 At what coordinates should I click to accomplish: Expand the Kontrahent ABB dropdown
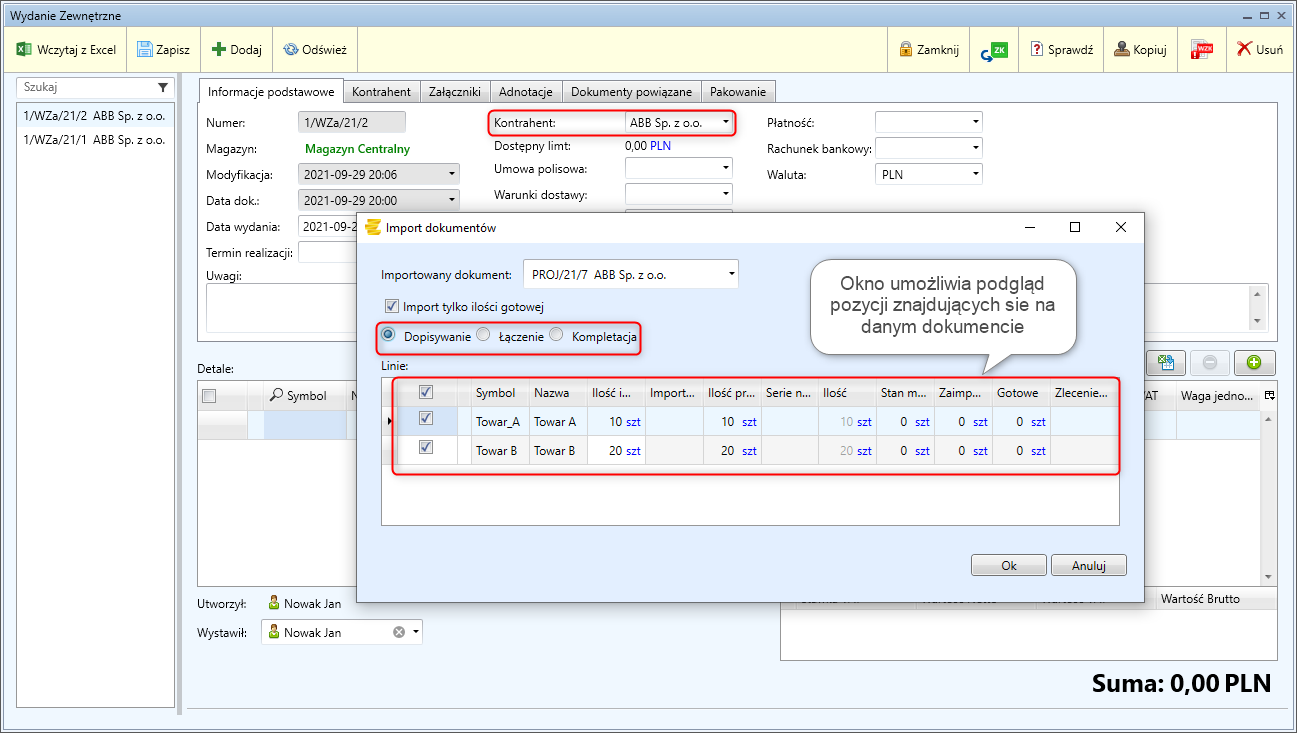click(x=726, y=123)
